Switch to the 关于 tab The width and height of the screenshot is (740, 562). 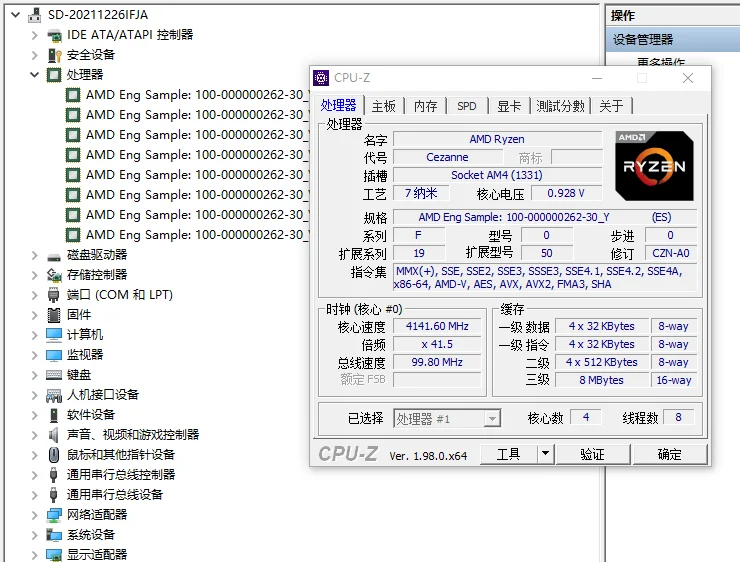tap(611, 106)
